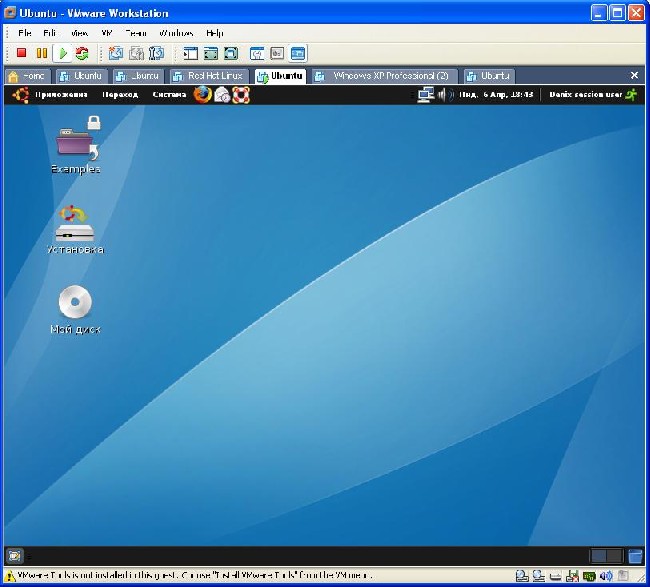Image resolution: width=650 pixels, height=587 pixels.
Task: Switch to the rightmost Ubuntu tab
Action: tap(488, 76)
